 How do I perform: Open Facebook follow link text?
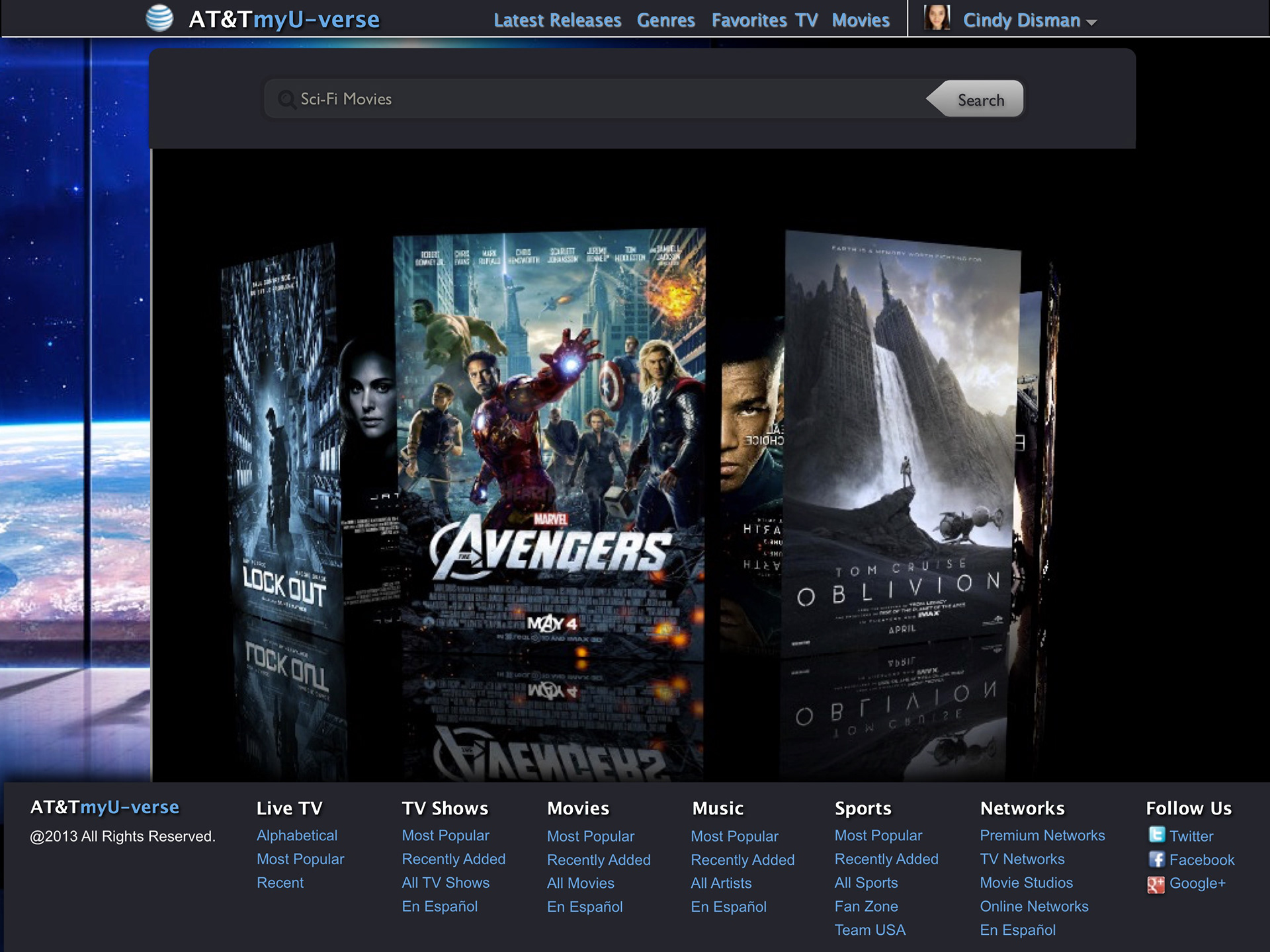tap(1202, 860)
